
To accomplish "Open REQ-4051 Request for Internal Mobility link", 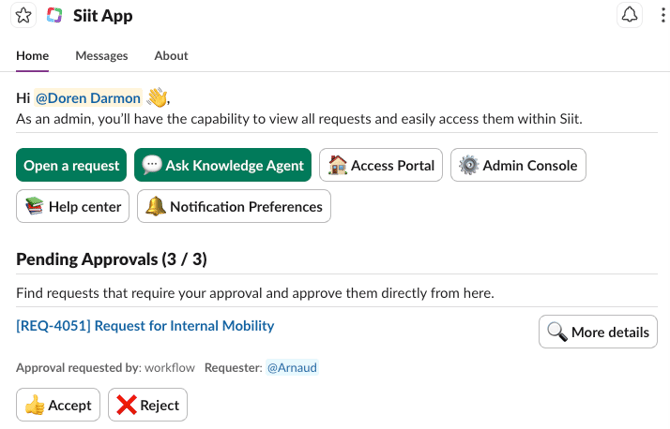I will click(145, 325).
